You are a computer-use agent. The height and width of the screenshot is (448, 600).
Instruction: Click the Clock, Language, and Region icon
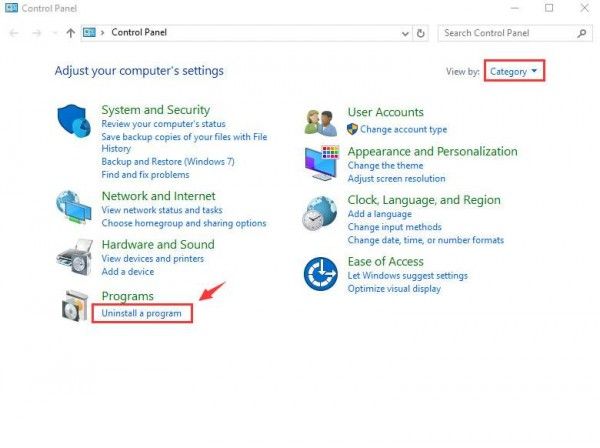(x=321, y=213)
